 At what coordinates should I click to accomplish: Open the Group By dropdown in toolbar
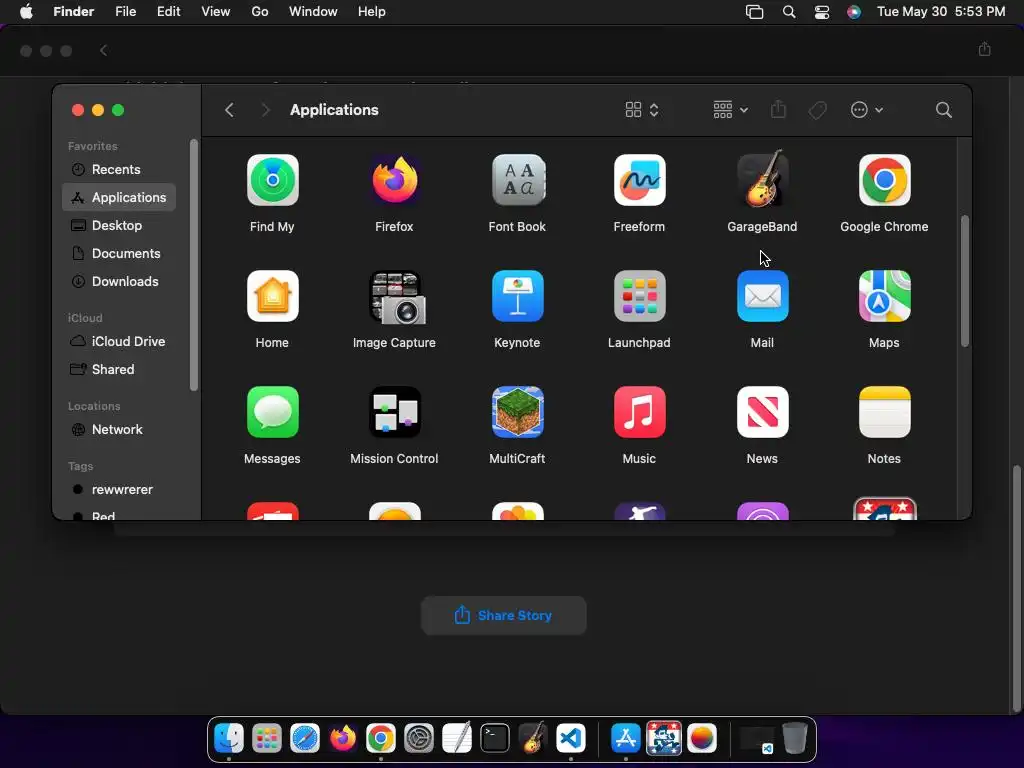point(731,110)
